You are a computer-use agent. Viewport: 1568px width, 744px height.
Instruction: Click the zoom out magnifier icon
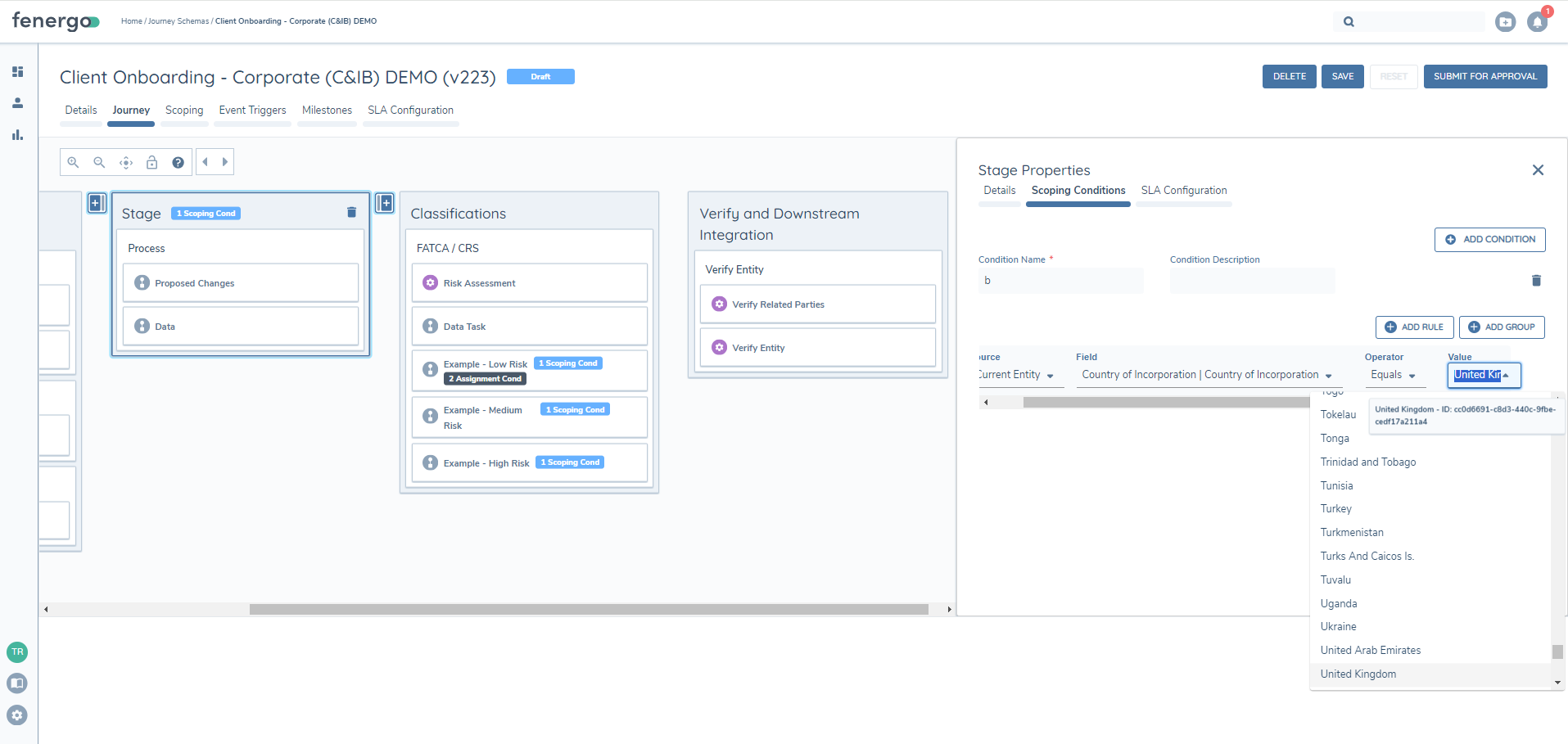click(x=99, y=162)
